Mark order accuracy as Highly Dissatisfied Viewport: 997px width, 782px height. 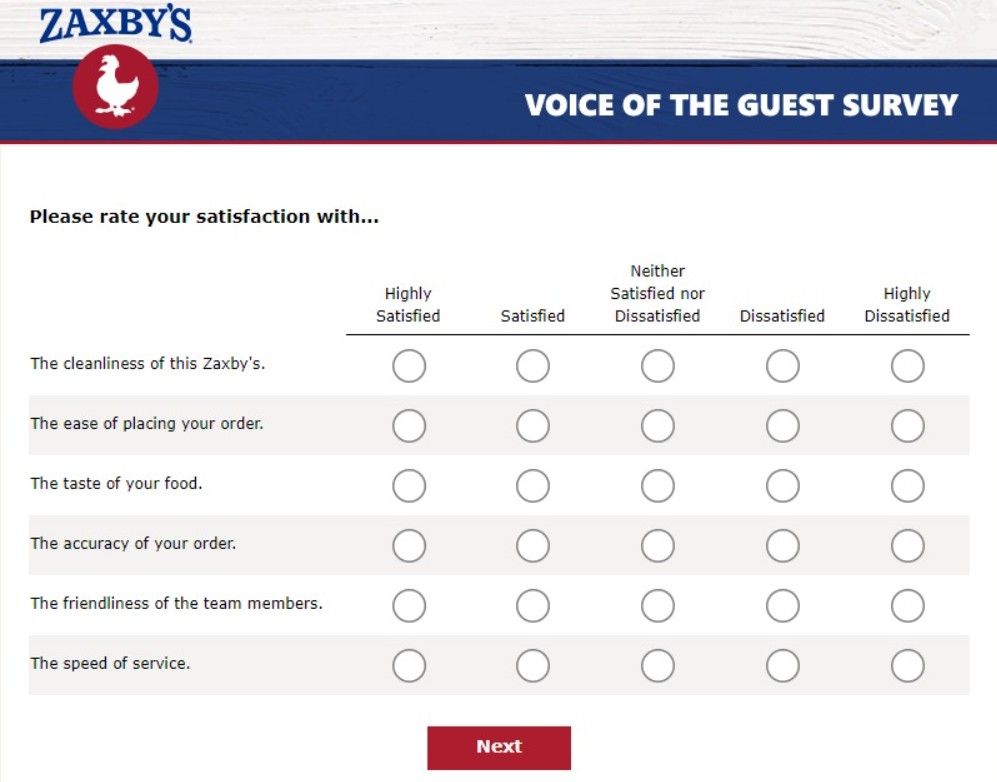[907, 546]
